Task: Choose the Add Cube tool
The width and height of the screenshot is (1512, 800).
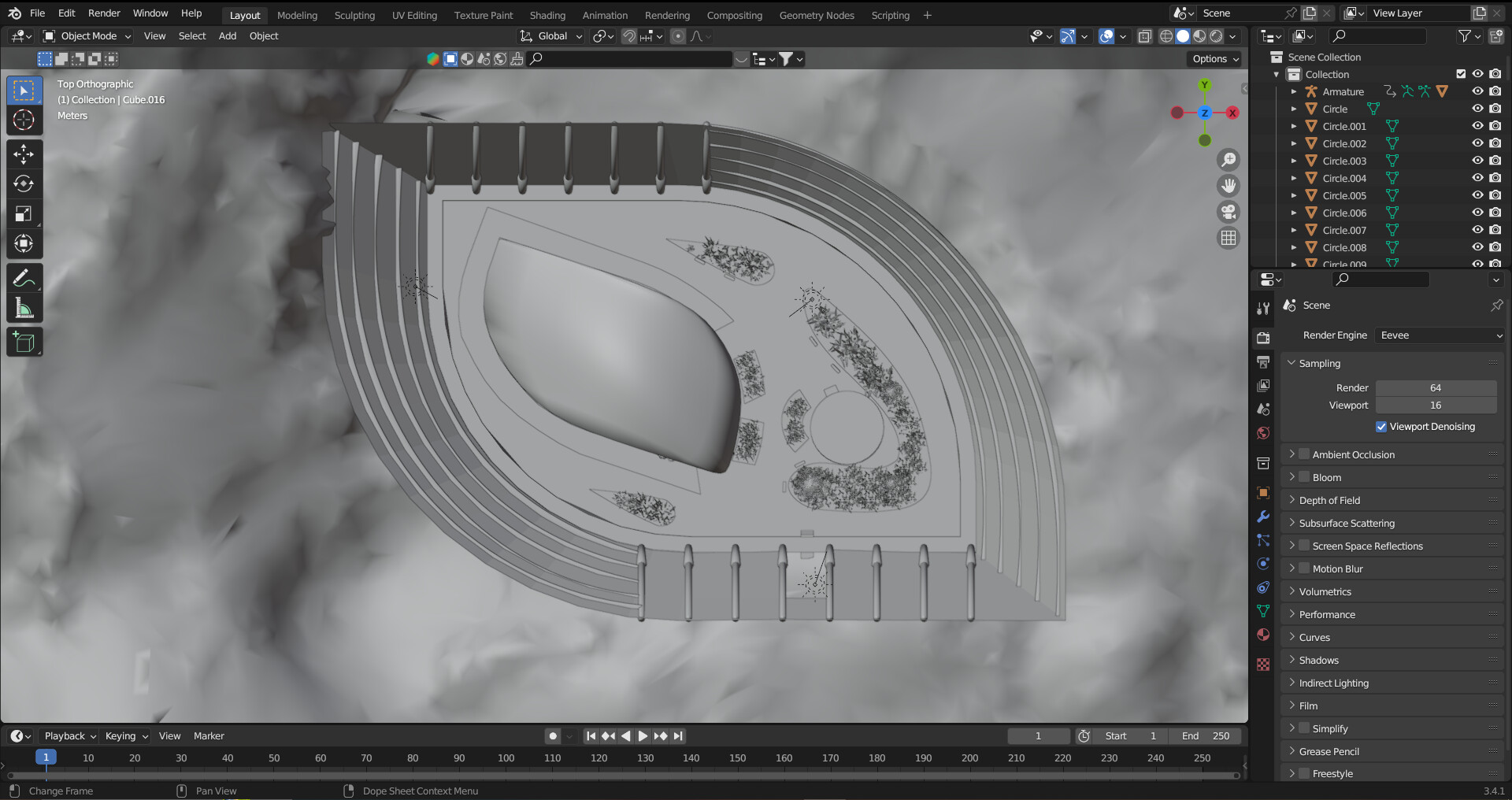Action: [x=24, y=343]
